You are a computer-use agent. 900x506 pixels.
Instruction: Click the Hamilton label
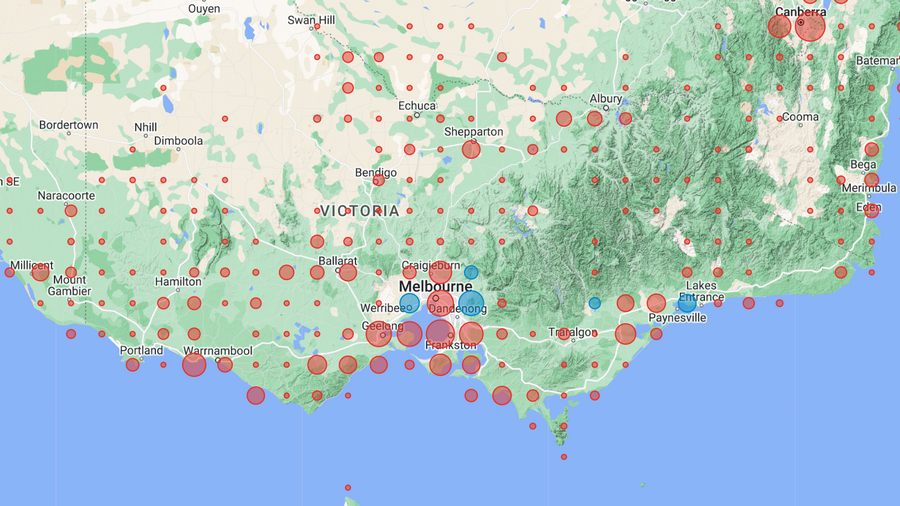[178, 282]
